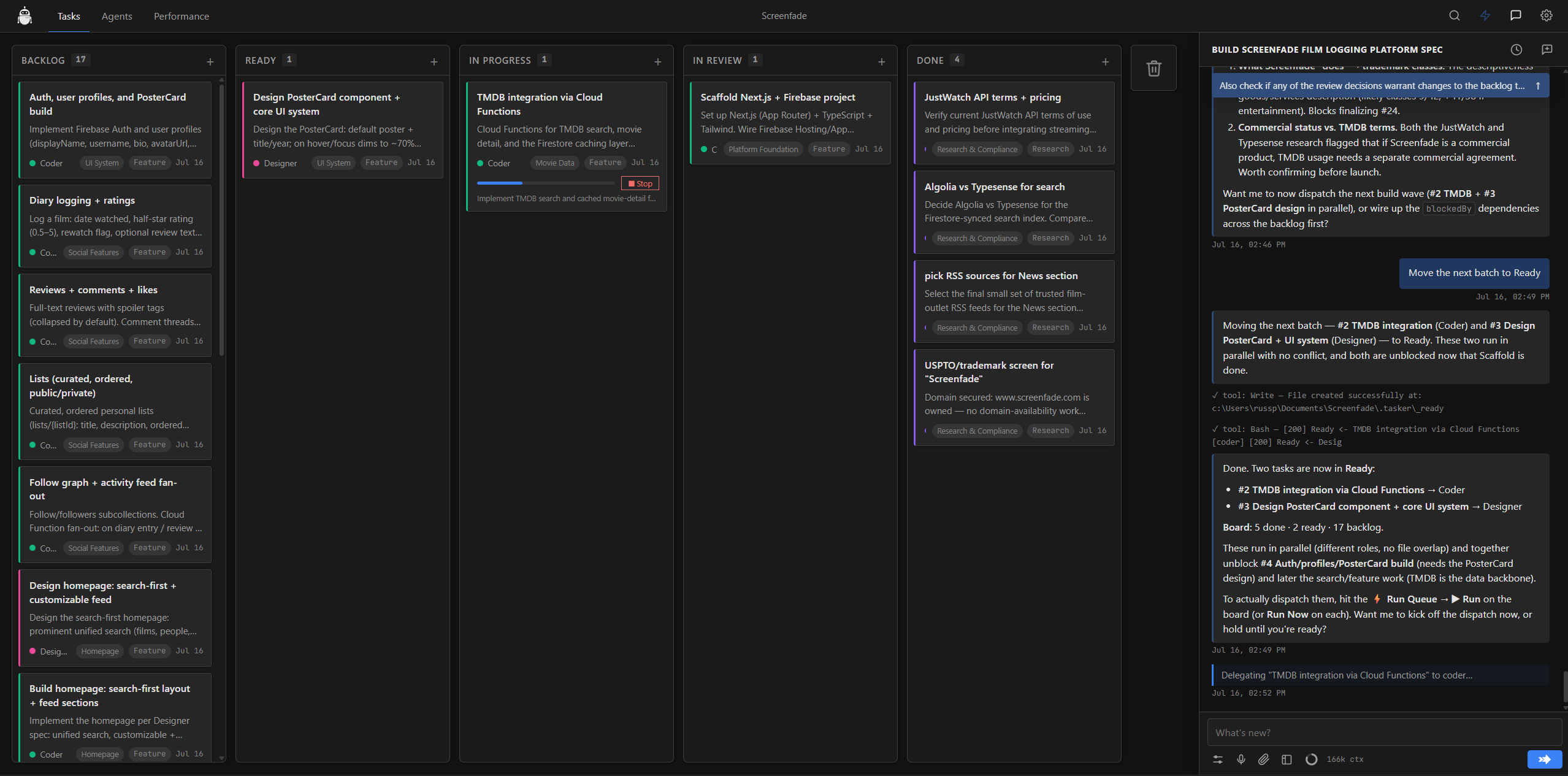Add a task to the In Progress column

pos(658,62)
